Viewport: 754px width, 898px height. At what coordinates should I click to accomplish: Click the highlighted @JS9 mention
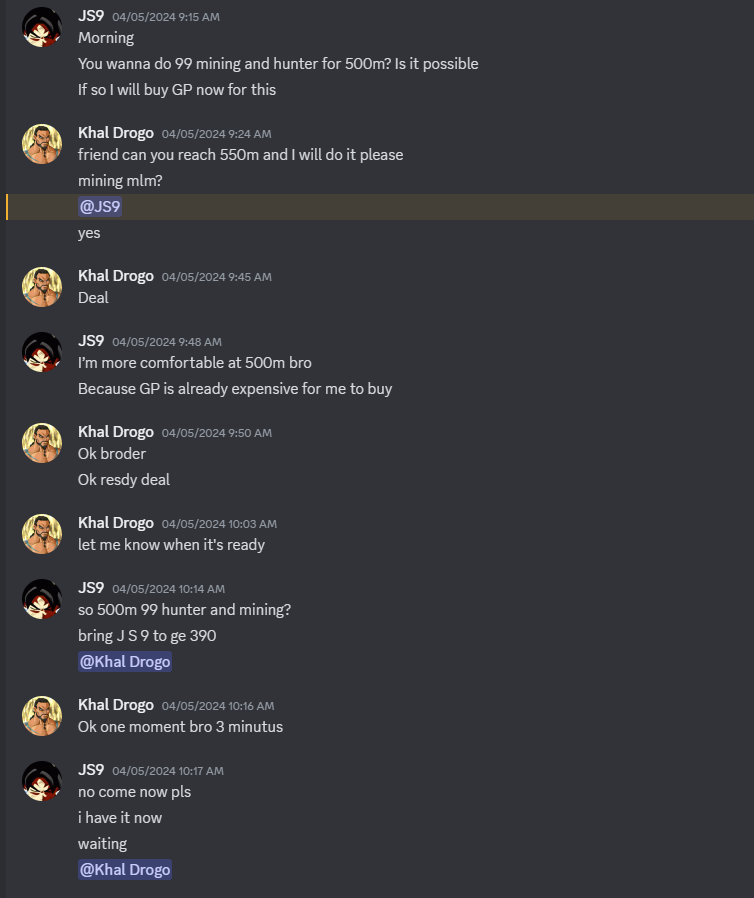point(100,206)
